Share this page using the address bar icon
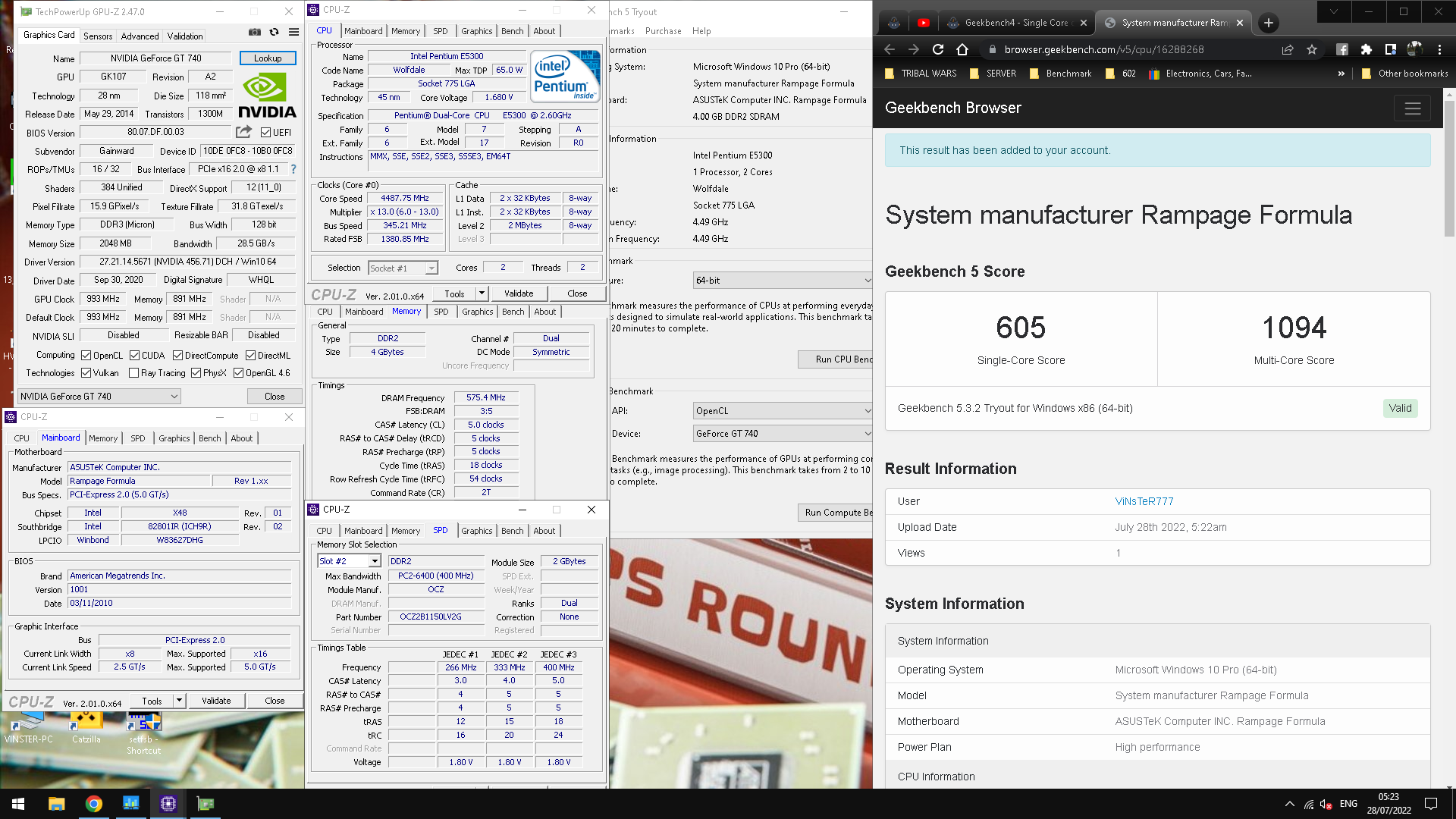Viewport: 1456px width, 819px height. click(x=1288, y=49)
